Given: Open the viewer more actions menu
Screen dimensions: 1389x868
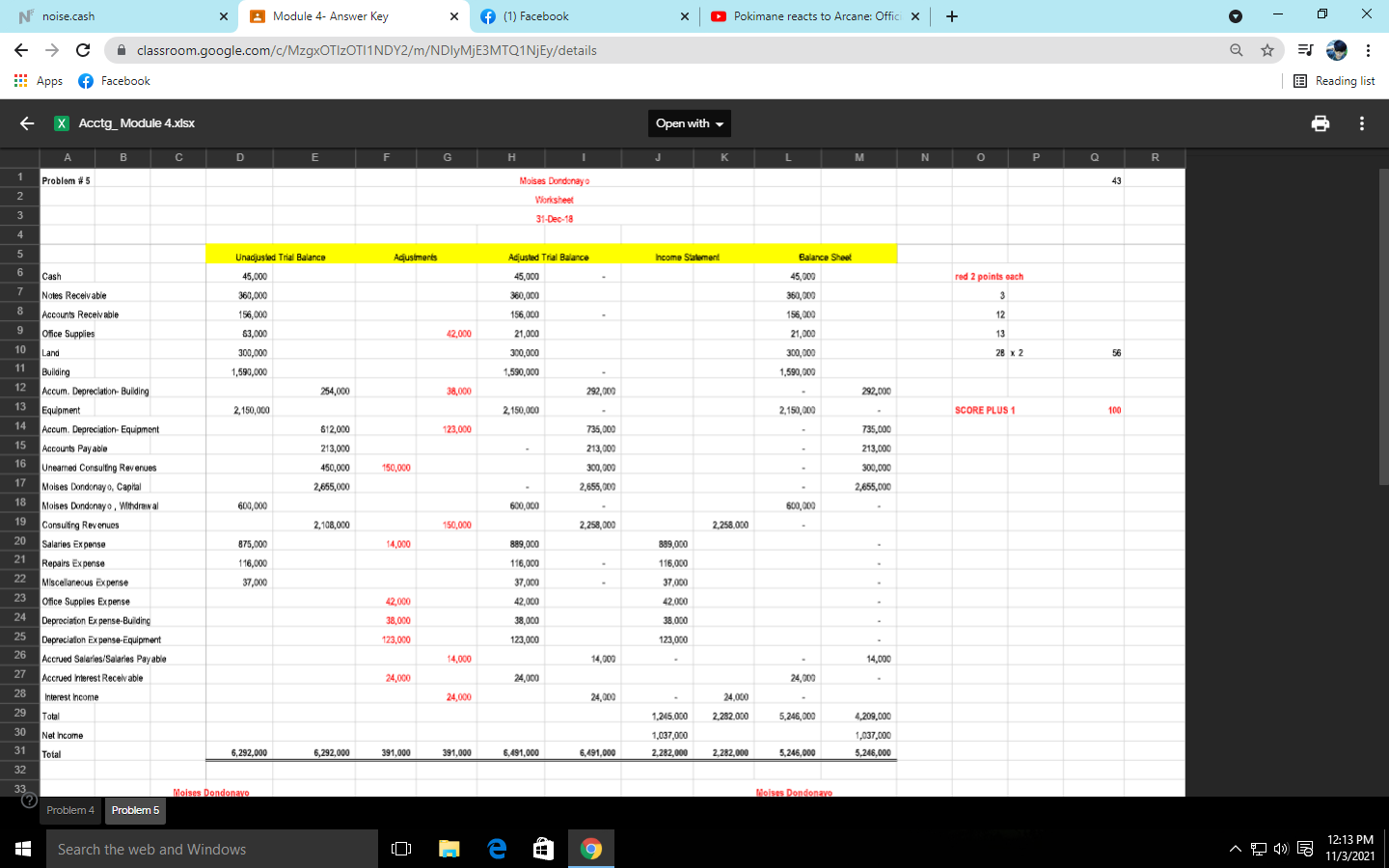Looking at the screenshot, I should click(x=1362, y=123).
